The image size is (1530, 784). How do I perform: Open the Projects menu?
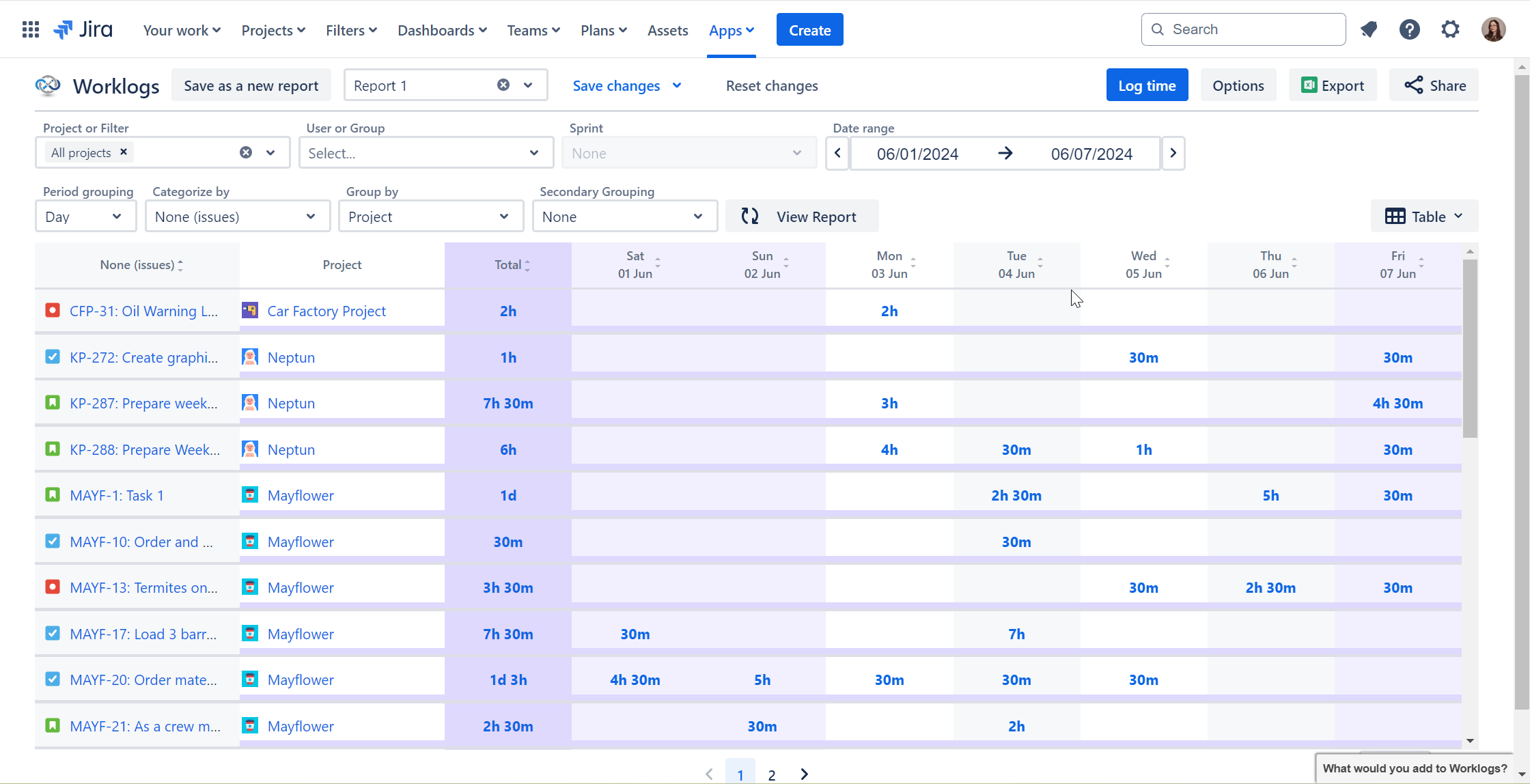pyautogui.click(x=273, y=30)
